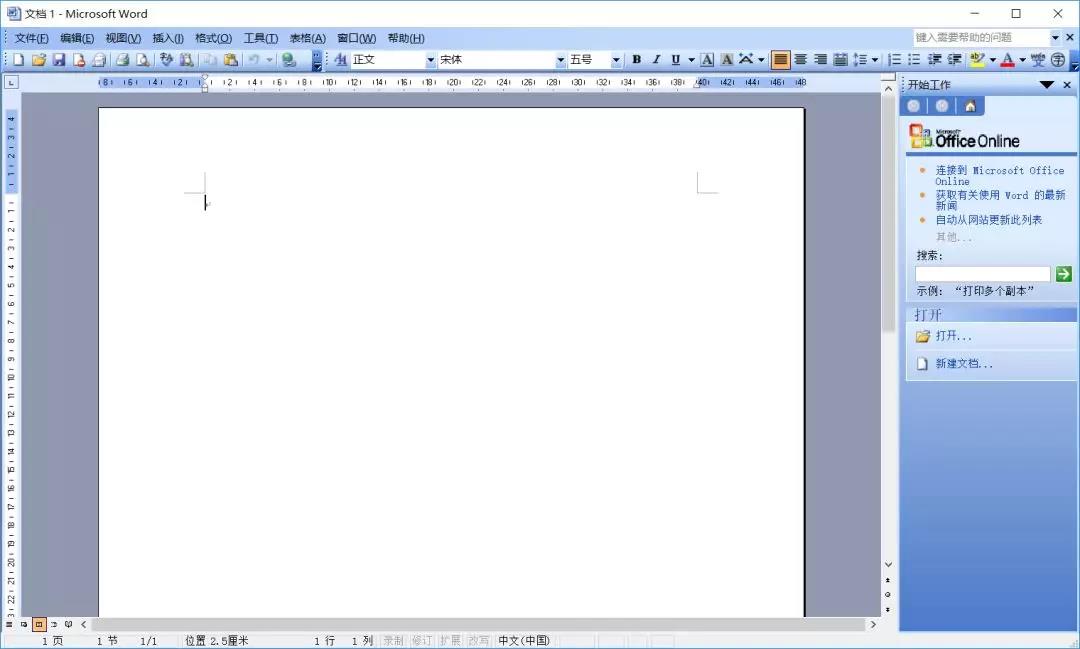
Task: Open the Research pane icon
Action: [187, 59]
